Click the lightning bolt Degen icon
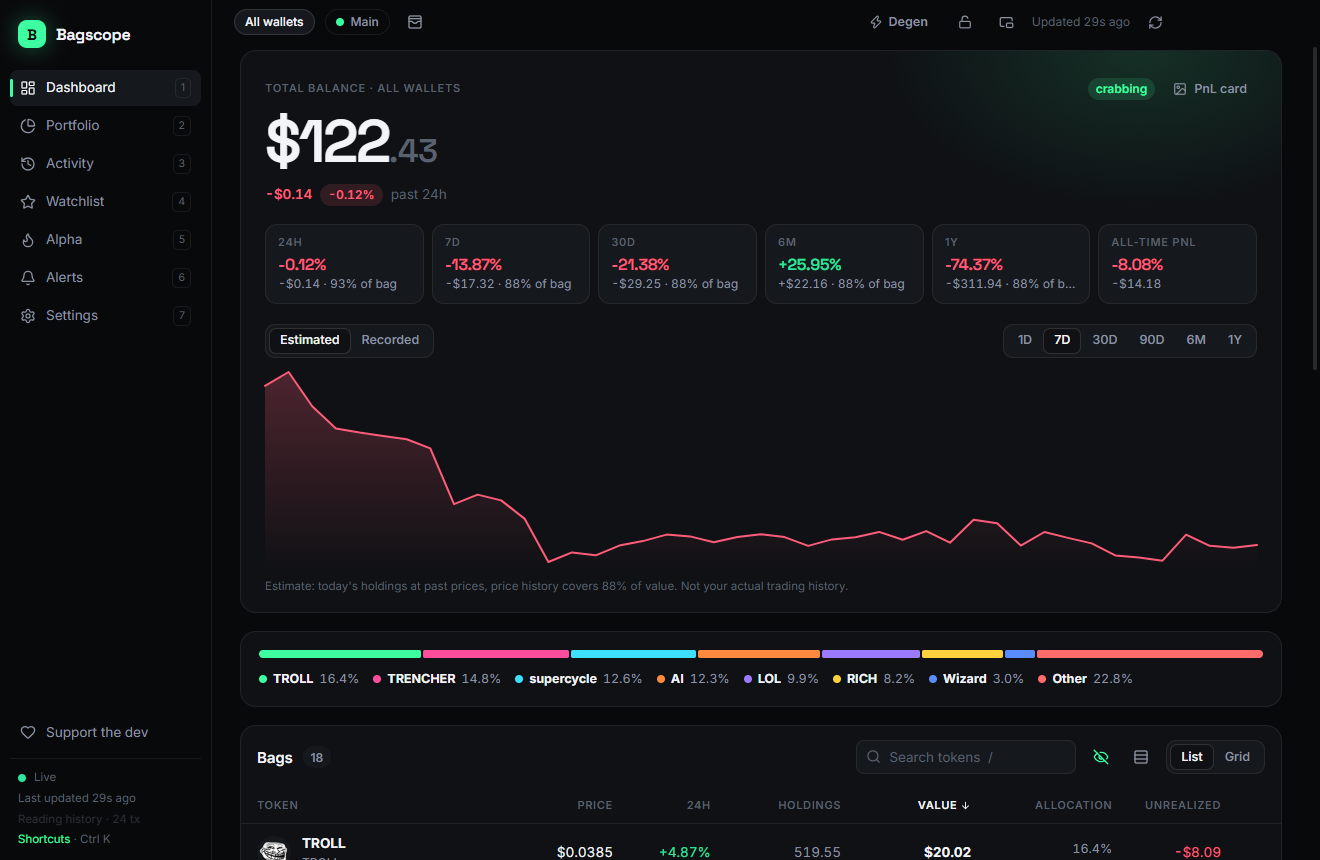This screenshot has width=1320, height=860. [x=876, y=22]
